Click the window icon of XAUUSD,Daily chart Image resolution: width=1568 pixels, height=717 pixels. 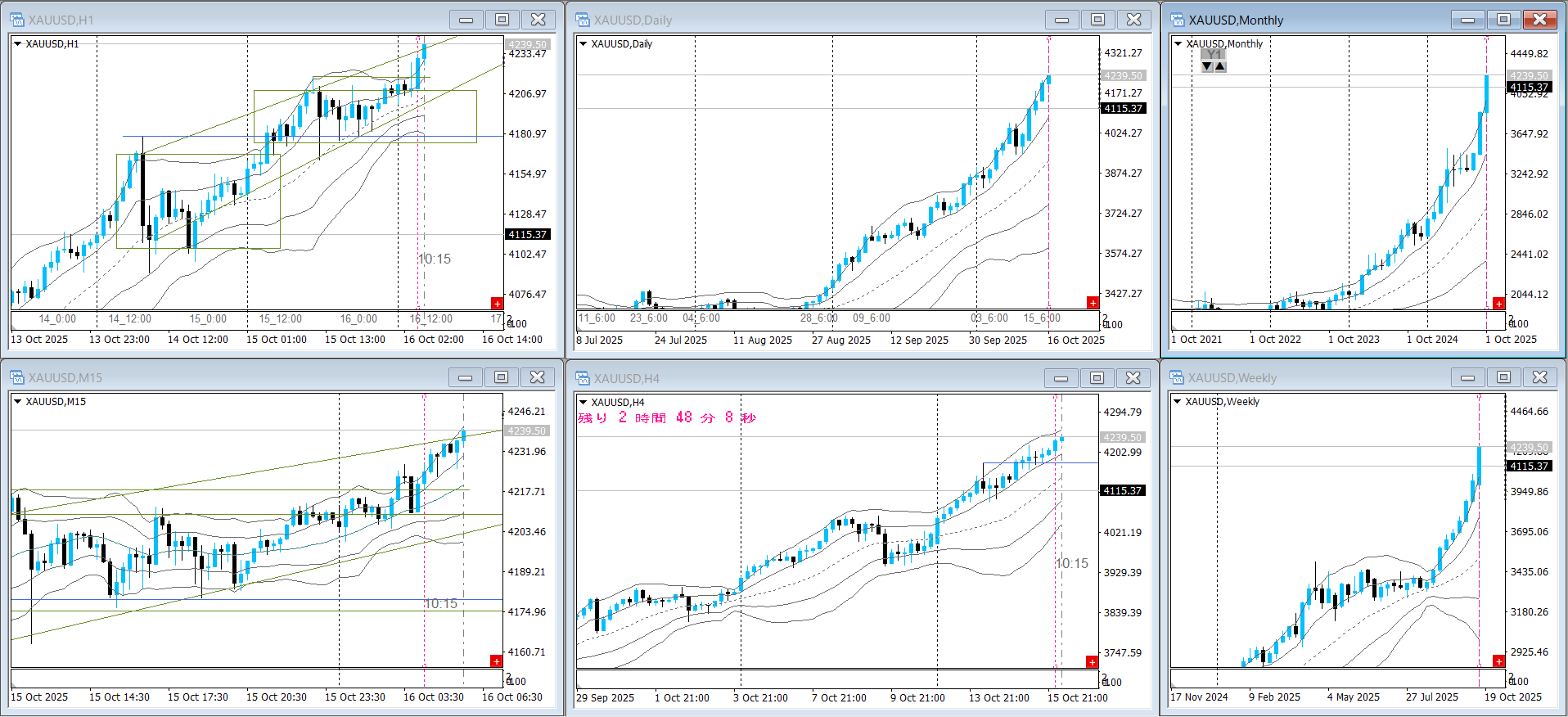pyautogui.click(x=582, y=20)
